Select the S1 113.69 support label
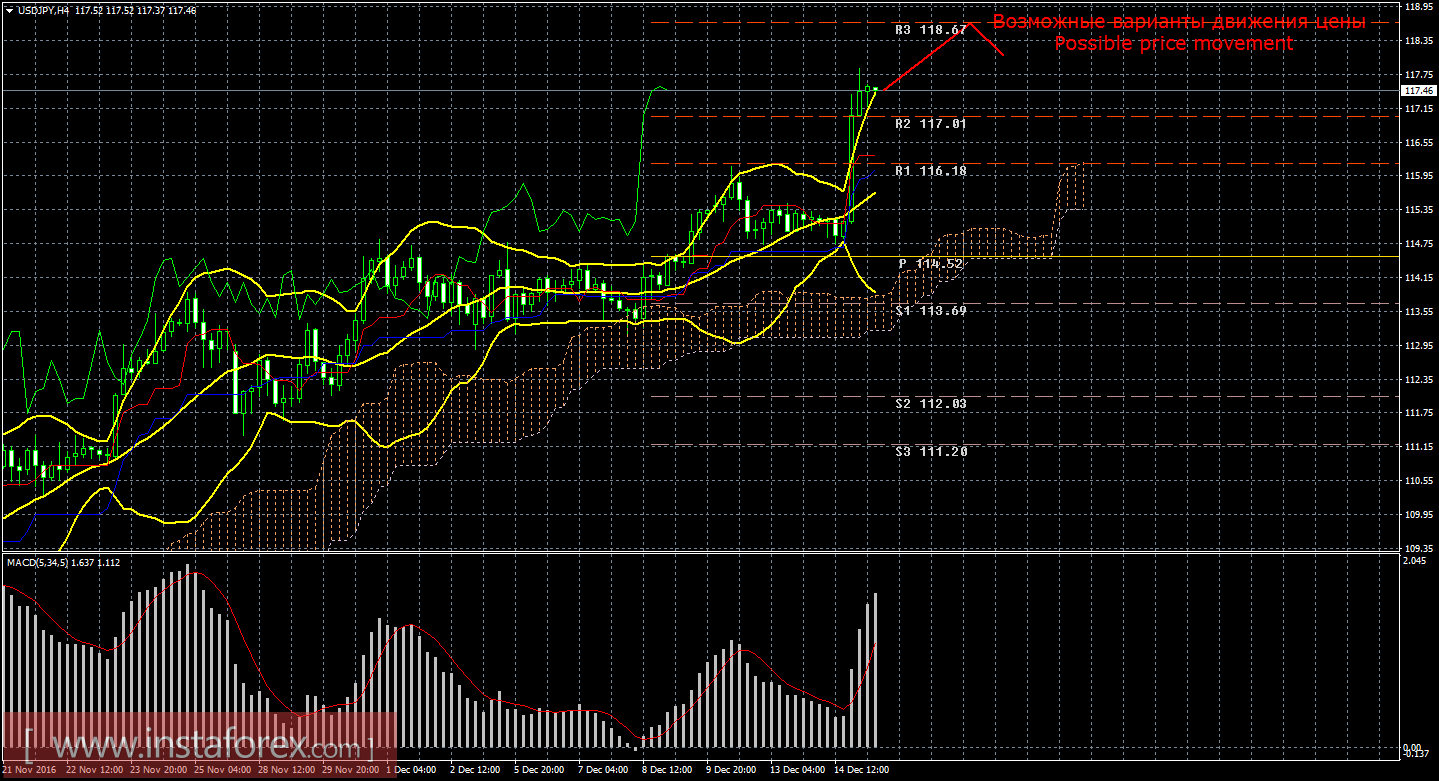 931,311
